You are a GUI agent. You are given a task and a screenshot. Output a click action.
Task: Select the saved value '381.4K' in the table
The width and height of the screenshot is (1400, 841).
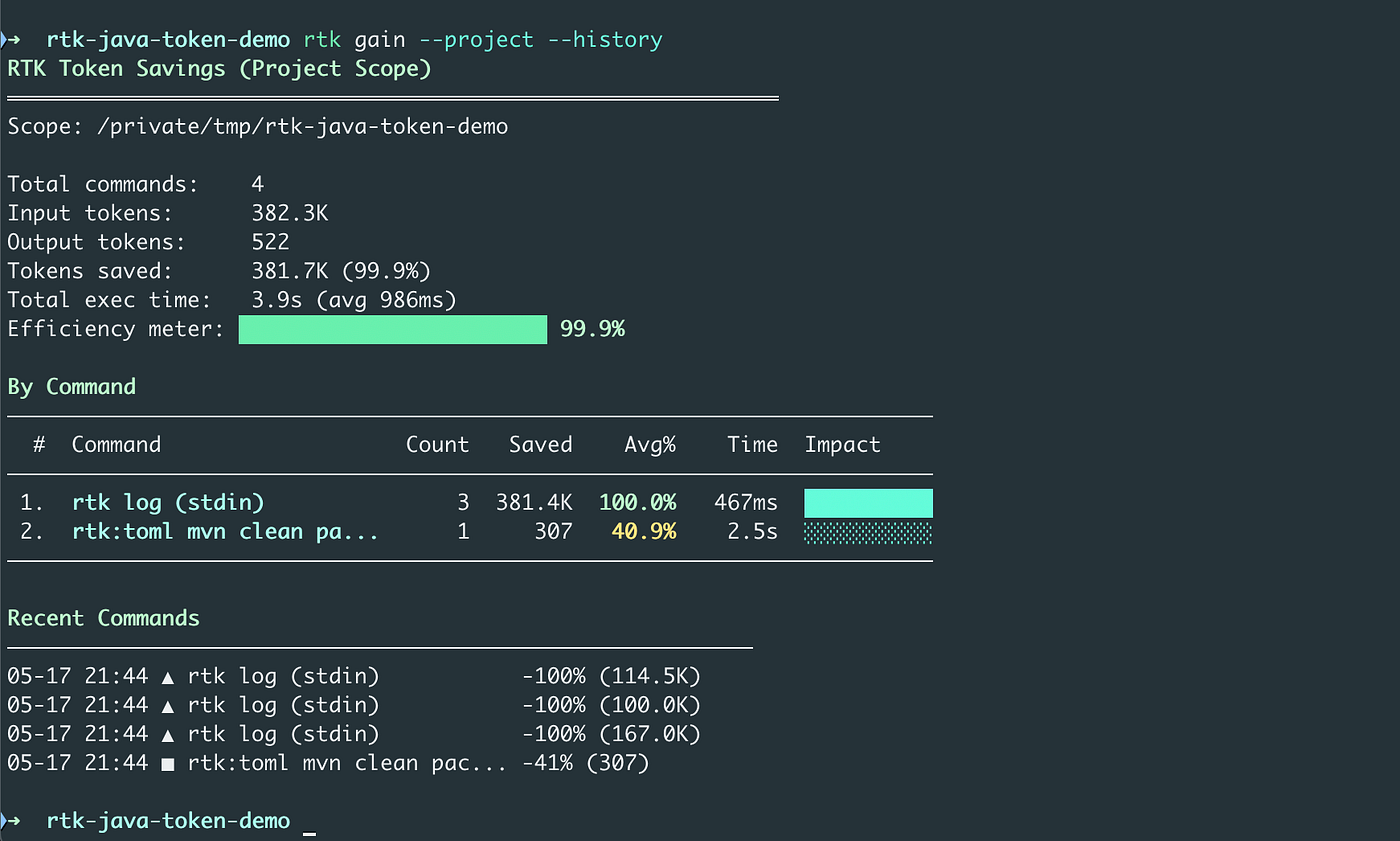534,503
